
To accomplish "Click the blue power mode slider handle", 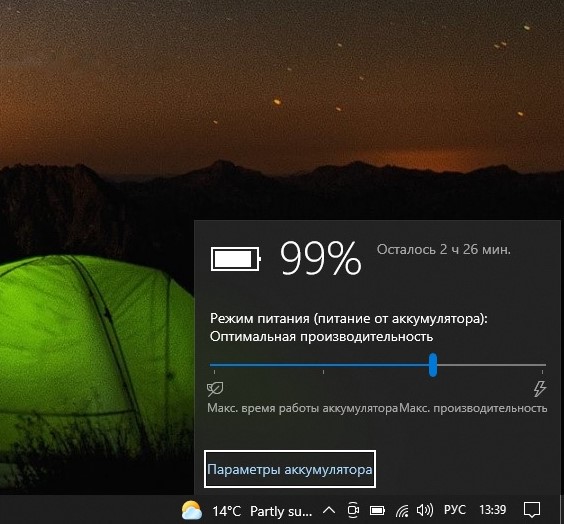I will coord(433,365).
